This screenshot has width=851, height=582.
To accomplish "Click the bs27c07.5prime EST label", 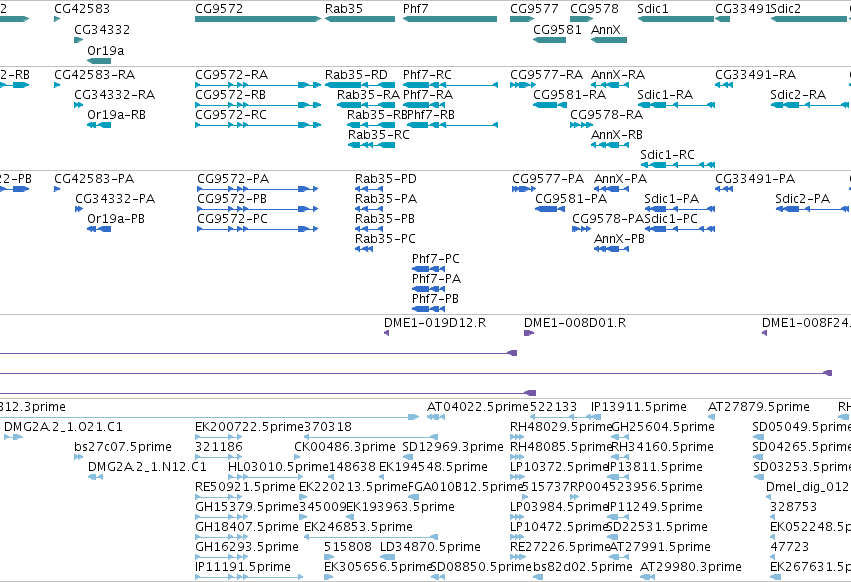I will click(x=123, y=447).
